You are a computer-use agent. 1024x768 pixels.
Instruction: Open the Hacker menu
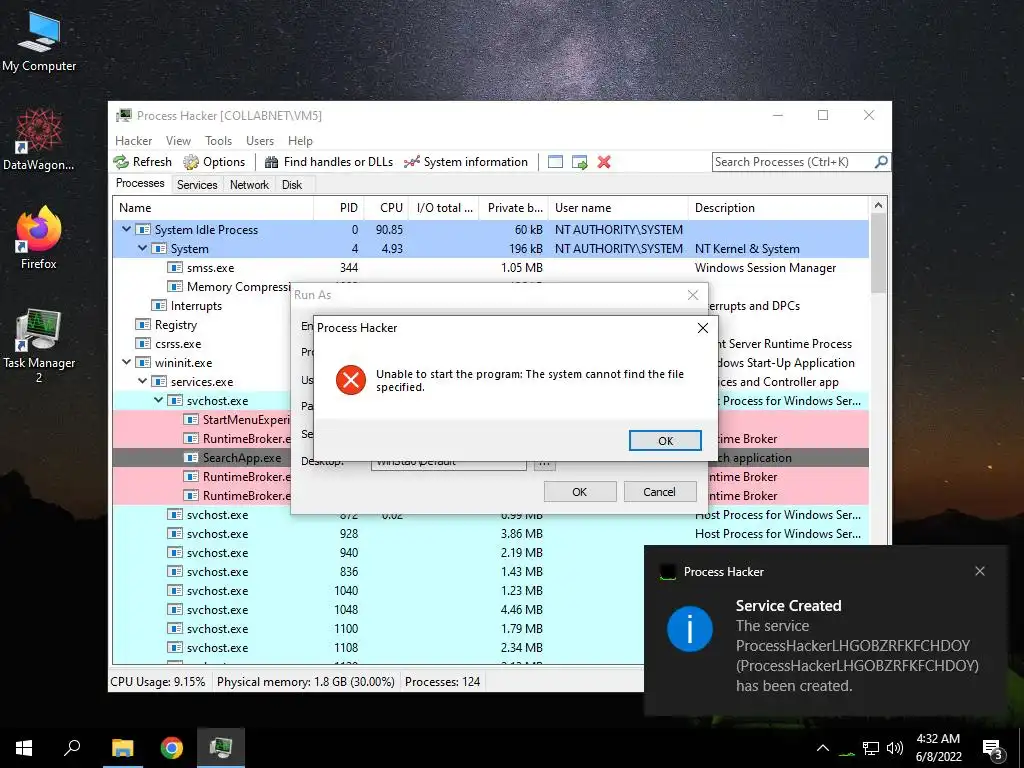(134, 141)
